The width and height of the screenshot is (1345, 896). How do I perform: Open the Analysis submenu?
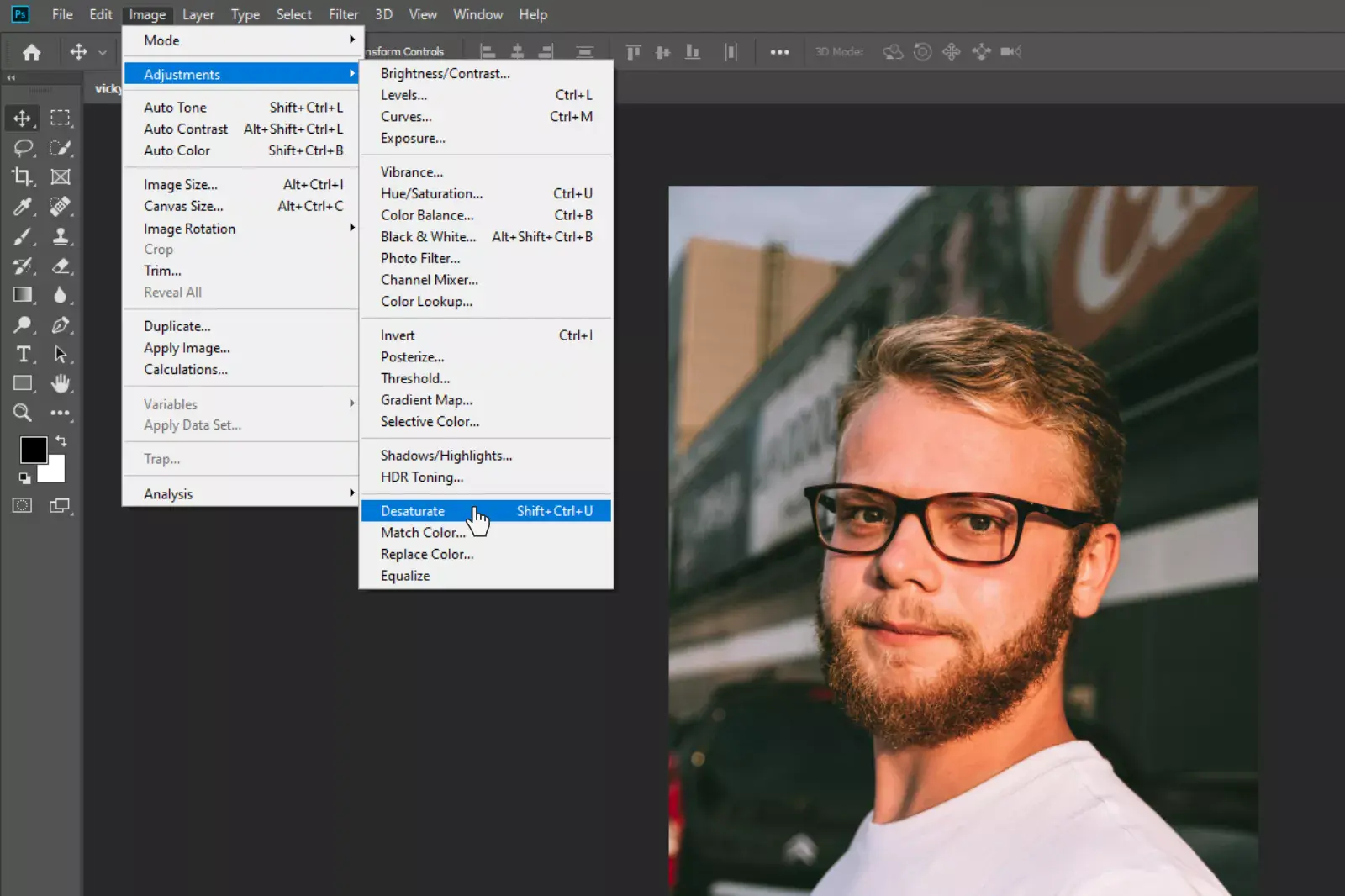click(167, 493)
